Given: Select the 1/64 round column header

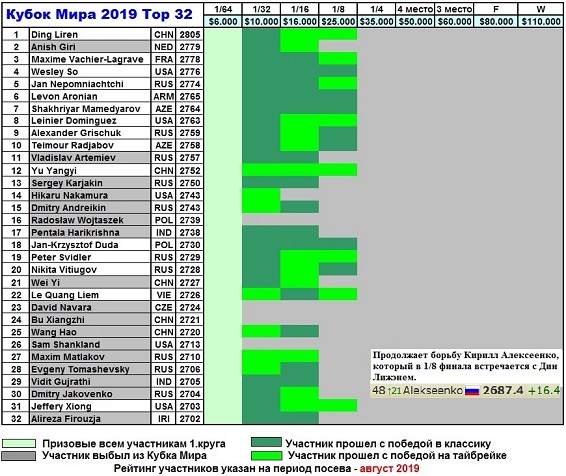Looking at the screenshot, I should 223,9.
